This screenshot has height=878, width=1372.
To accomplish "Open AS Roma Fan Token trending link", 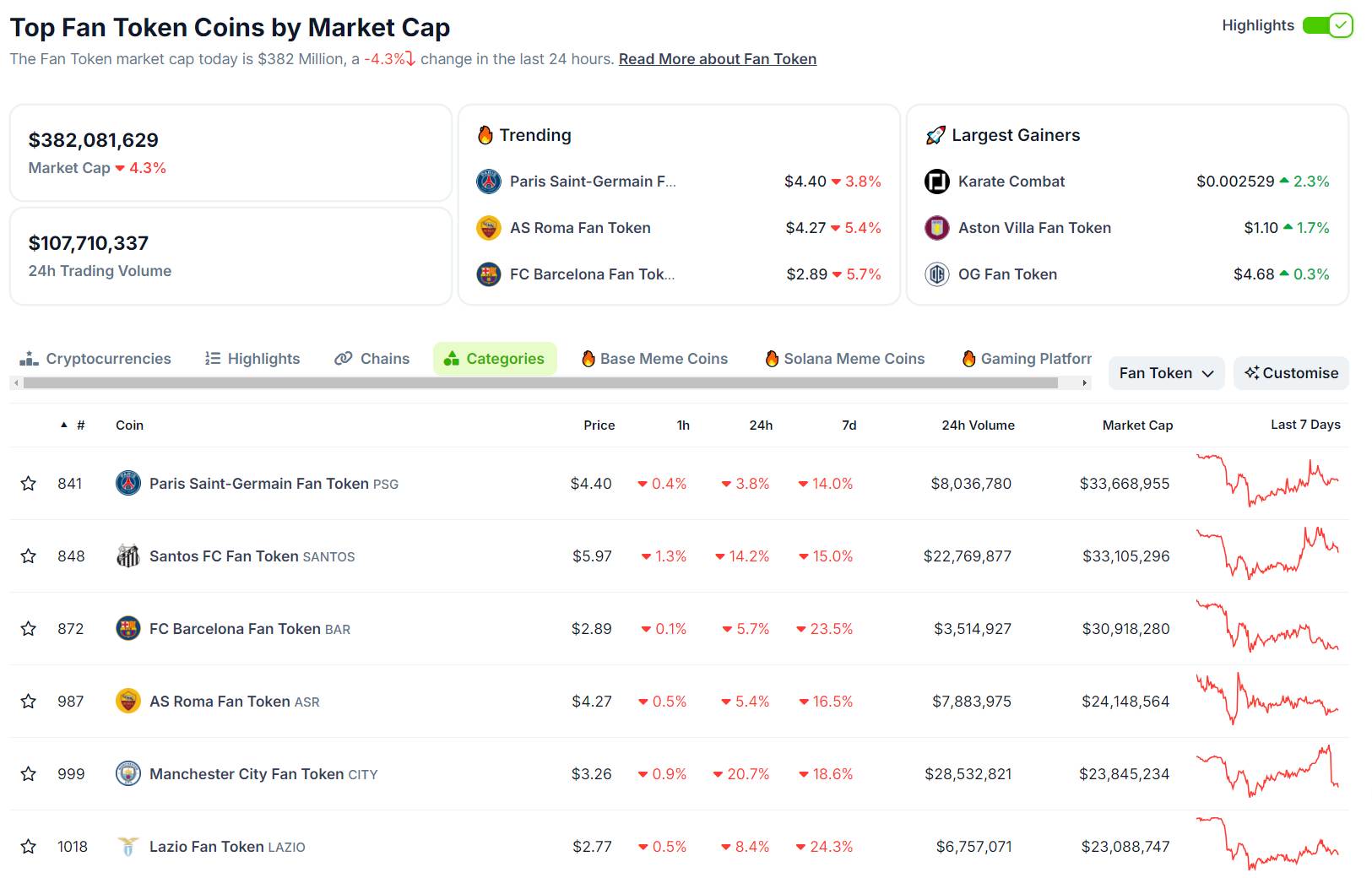I will [580, 228].
